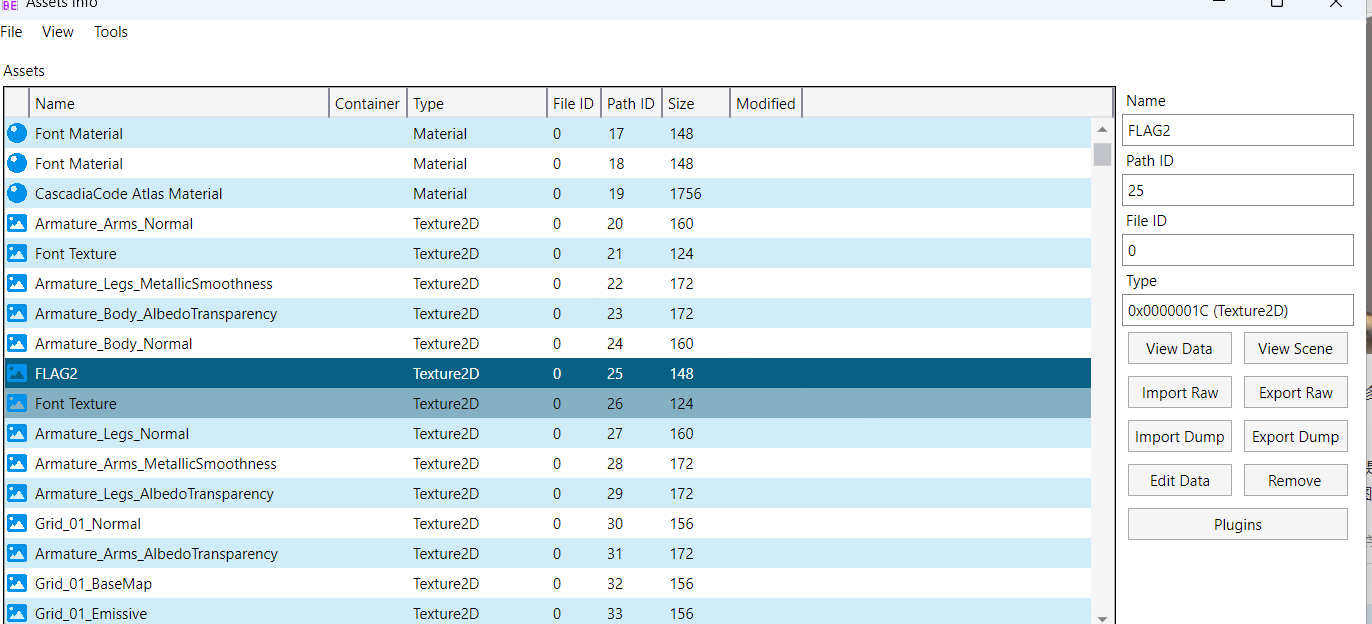Click the Type field showing 0x0000001C (Texture2D)
This screenshot has height=624, width=1372.
(x=1238, y=310)
